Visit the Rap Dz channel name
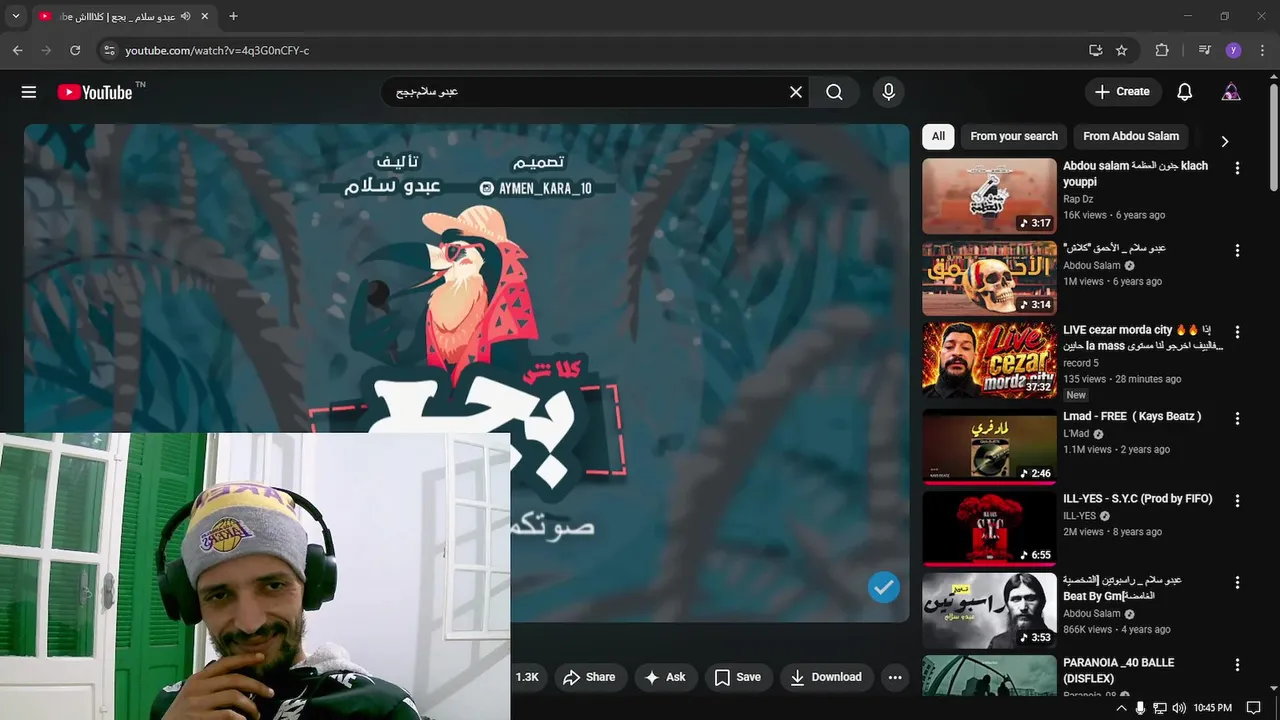The width and height of the screenshot is (1280, 720). 1078,199
